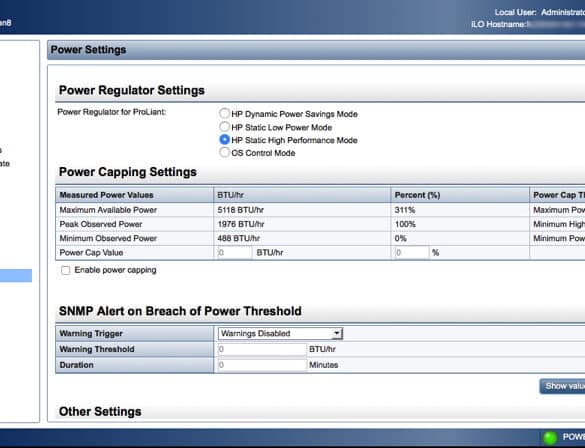Image resolution: width=585 pixels, height=448 pixels.
Task: Click the Minimum Observed Power row label
Action: 108,238
